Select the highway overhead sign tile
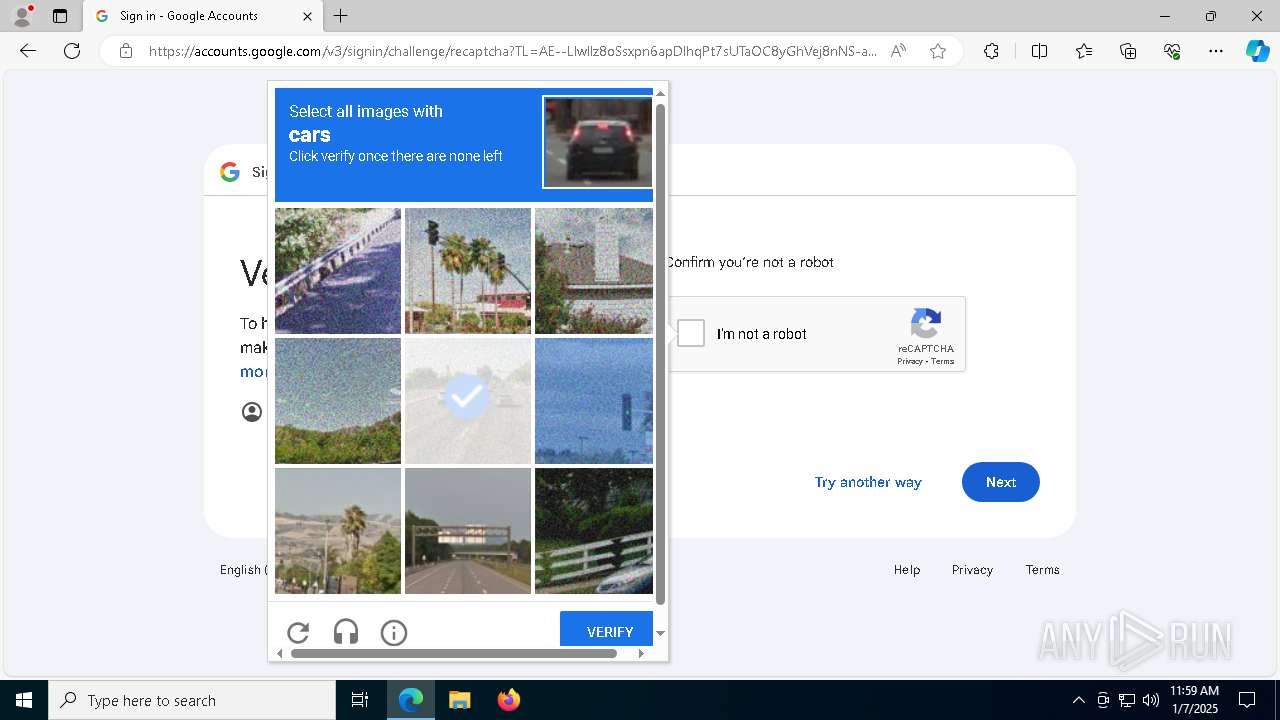This screenshot has height=720, width=1280. click(x=468, y=530)
